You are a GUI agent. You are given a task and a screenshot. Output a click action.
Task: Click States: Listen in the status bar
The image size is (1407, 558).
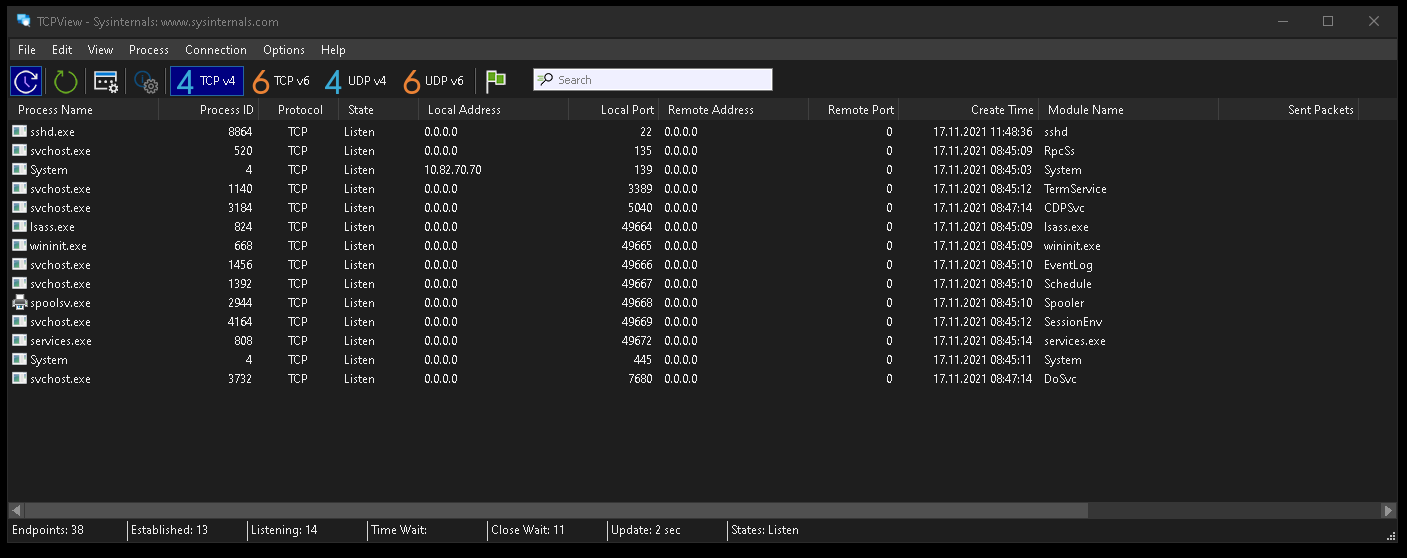765,530
